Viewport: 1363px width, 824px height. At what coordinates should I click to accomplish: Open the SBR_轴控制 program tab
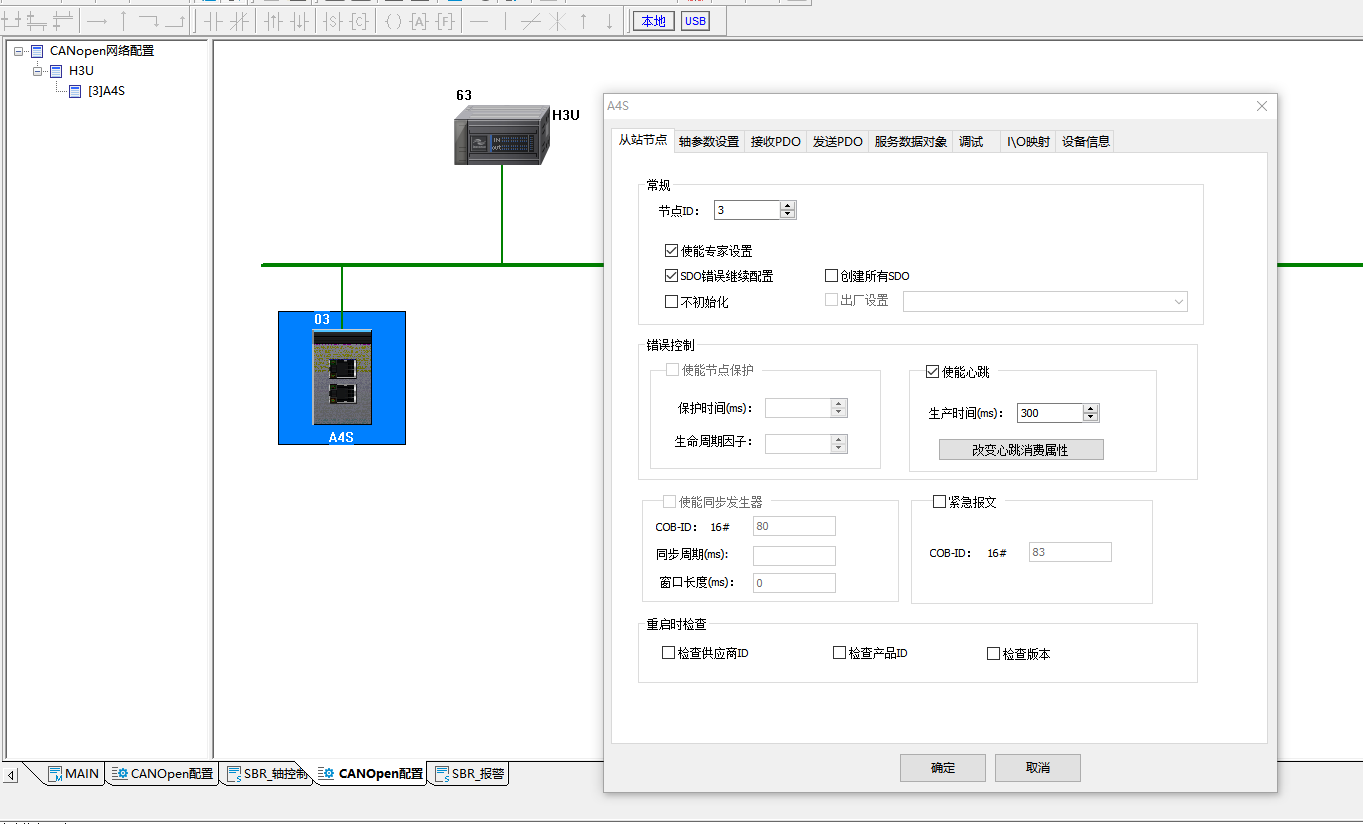tap(267, 773)
